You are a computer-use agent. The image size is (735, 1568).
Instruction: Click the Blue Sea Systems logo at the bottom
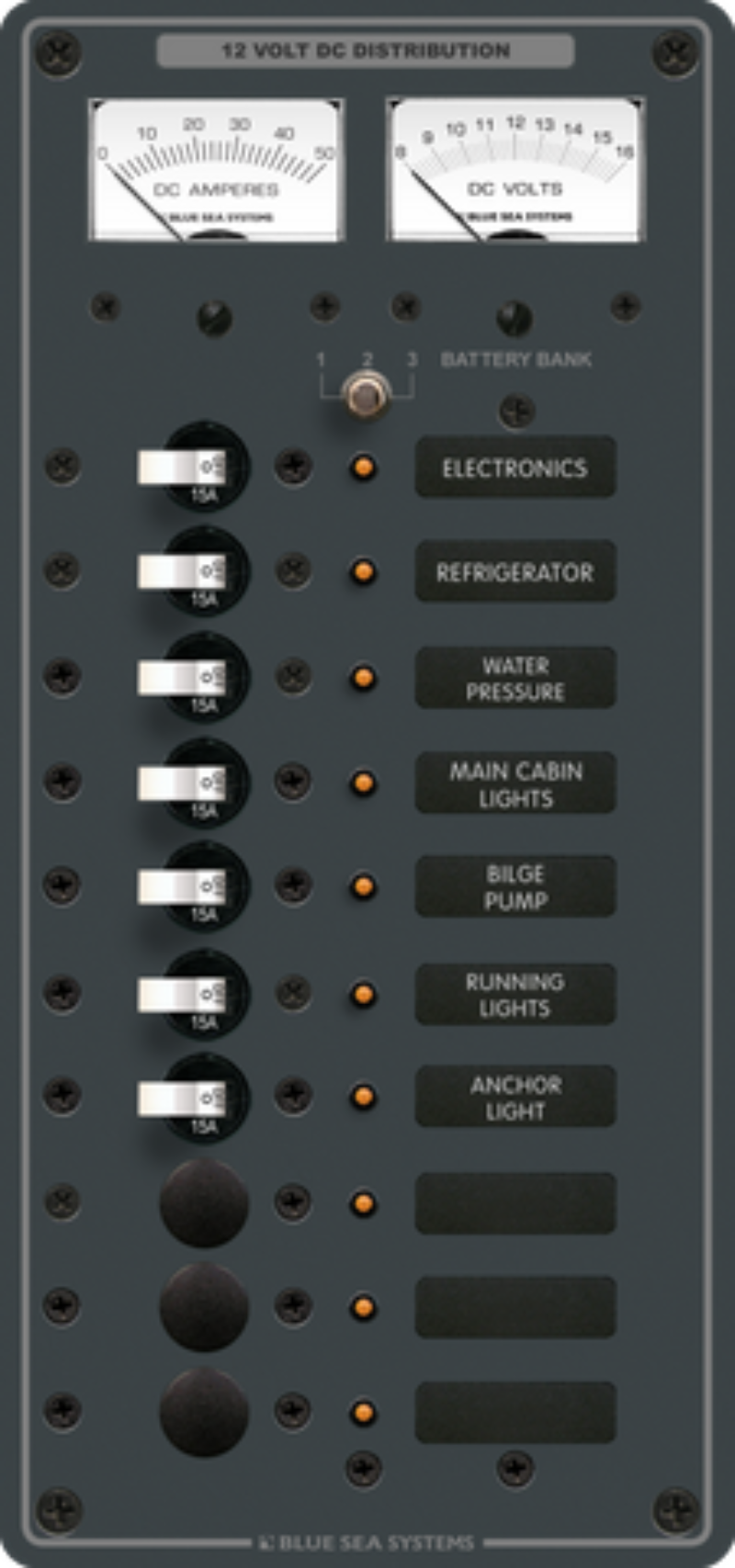[x=366, y=1542]
